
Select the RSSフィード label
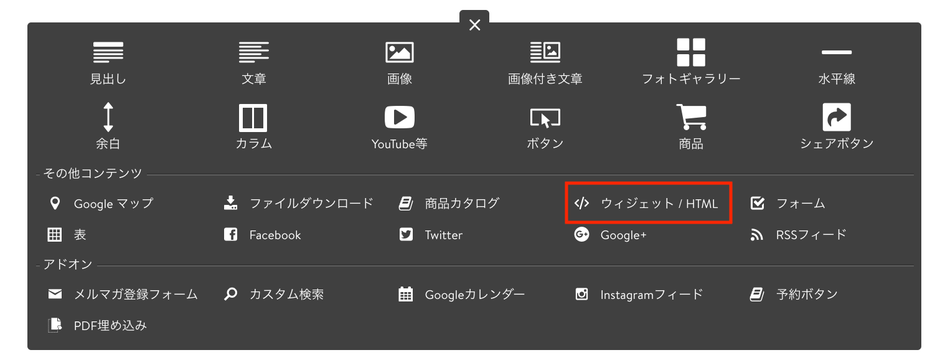tap(811, 235)
